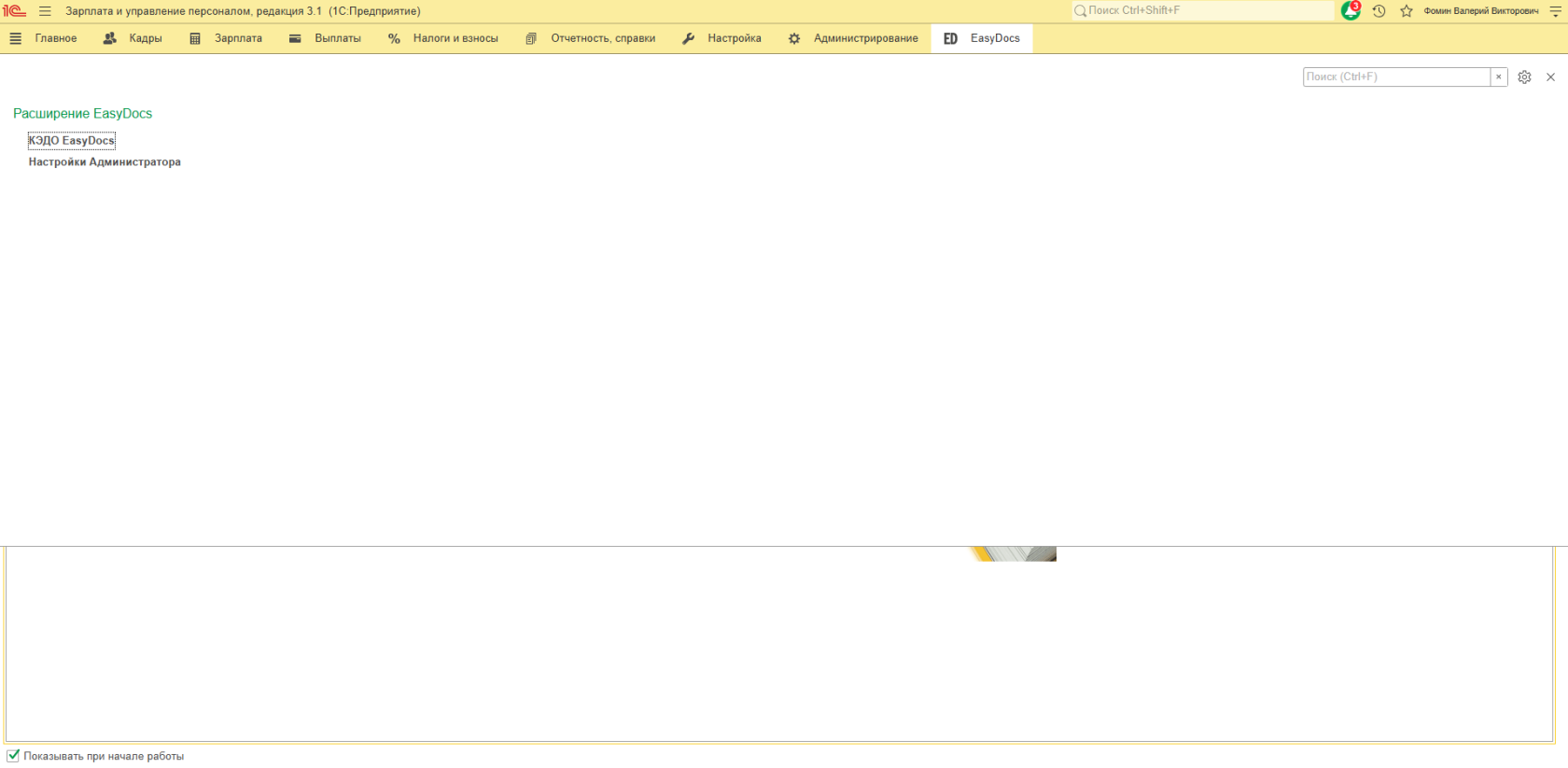1568x768 pixels.
Task: Switch to the Кадры section
Action: coord(133,38)
